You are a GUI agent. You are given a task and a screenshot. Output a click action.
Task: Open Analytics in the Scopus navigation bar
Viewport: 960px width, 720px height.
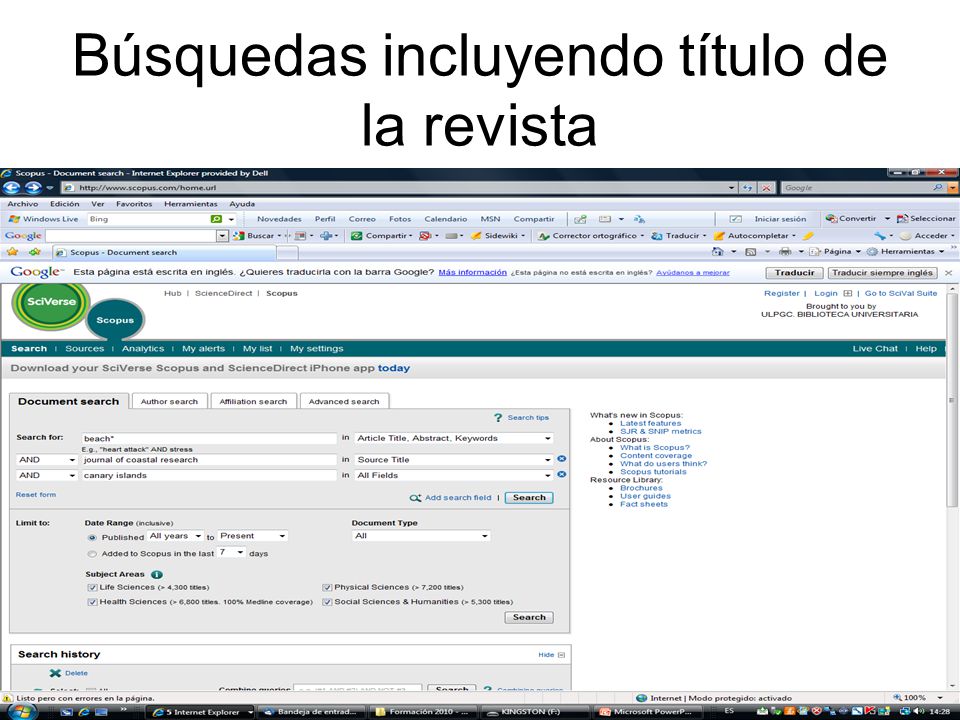(x=143, y=348)
